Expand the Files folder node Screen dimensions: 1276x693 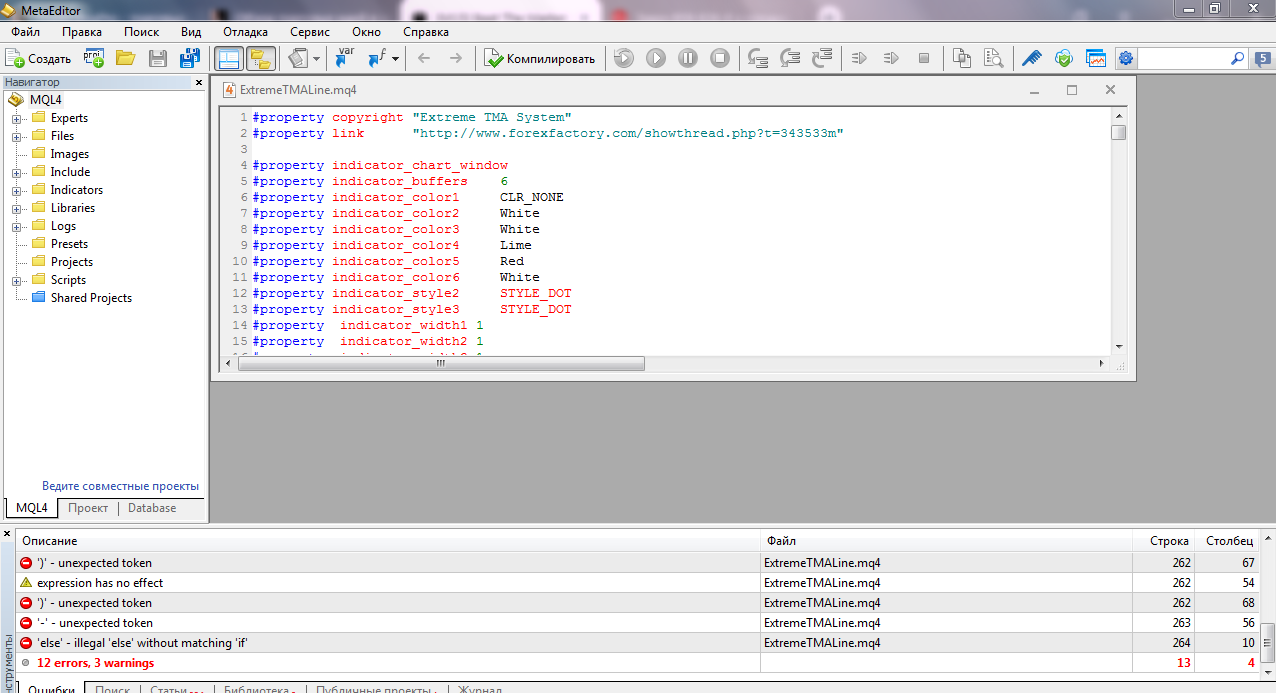17,136
